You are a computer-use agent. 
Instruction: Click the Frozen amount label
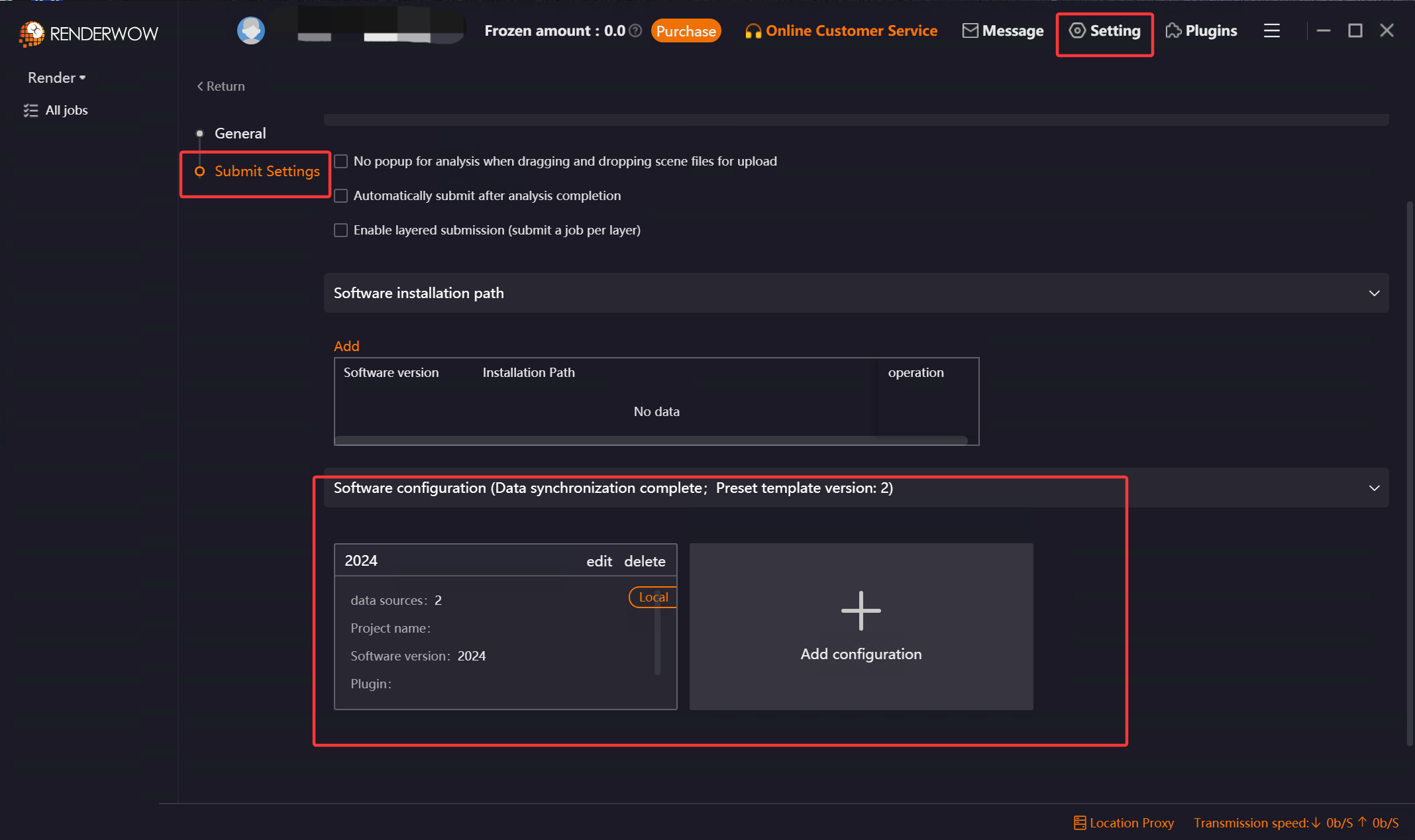(554, 30)
